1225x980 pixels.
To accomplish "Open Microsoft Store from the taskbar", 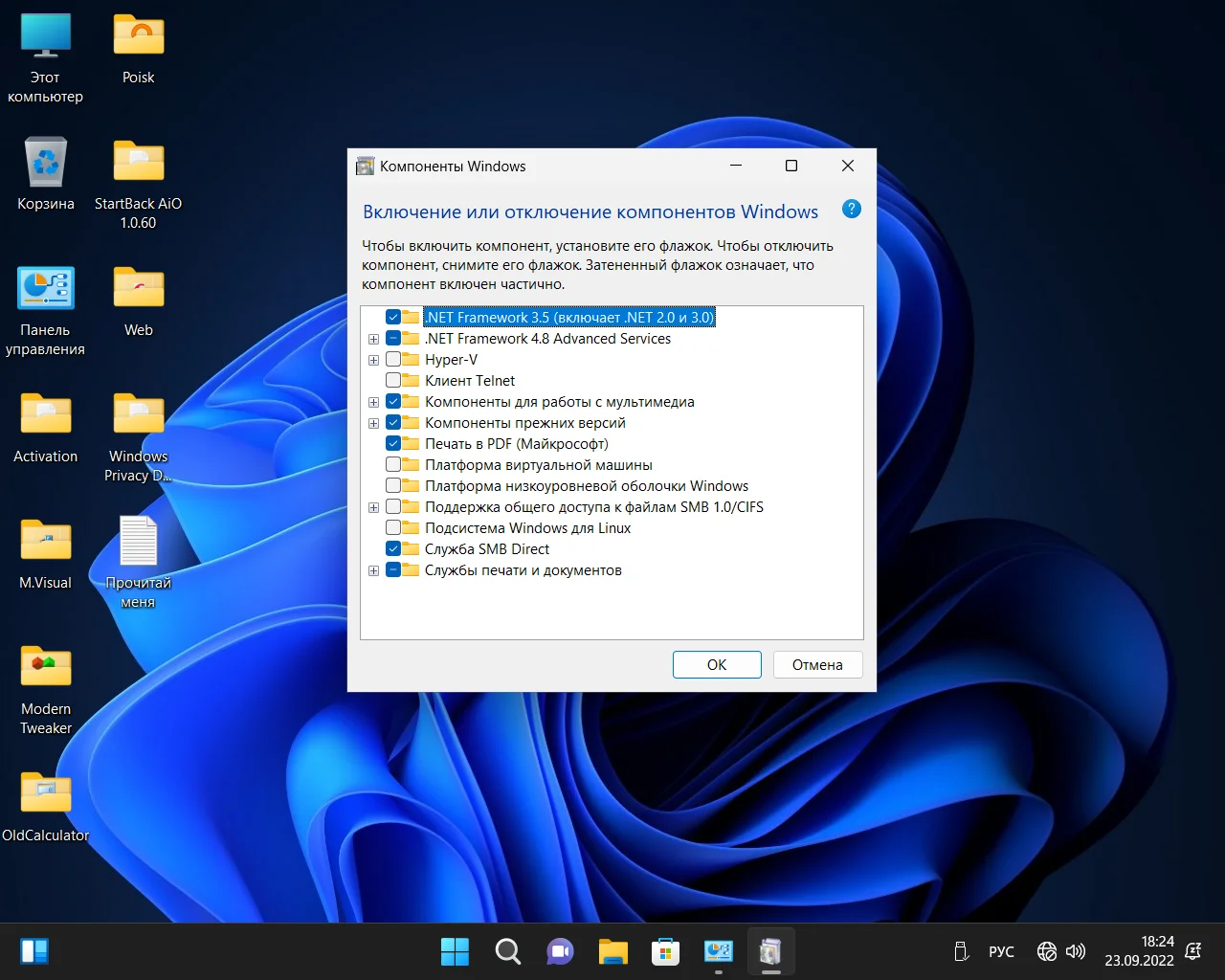I will point(665,951).
